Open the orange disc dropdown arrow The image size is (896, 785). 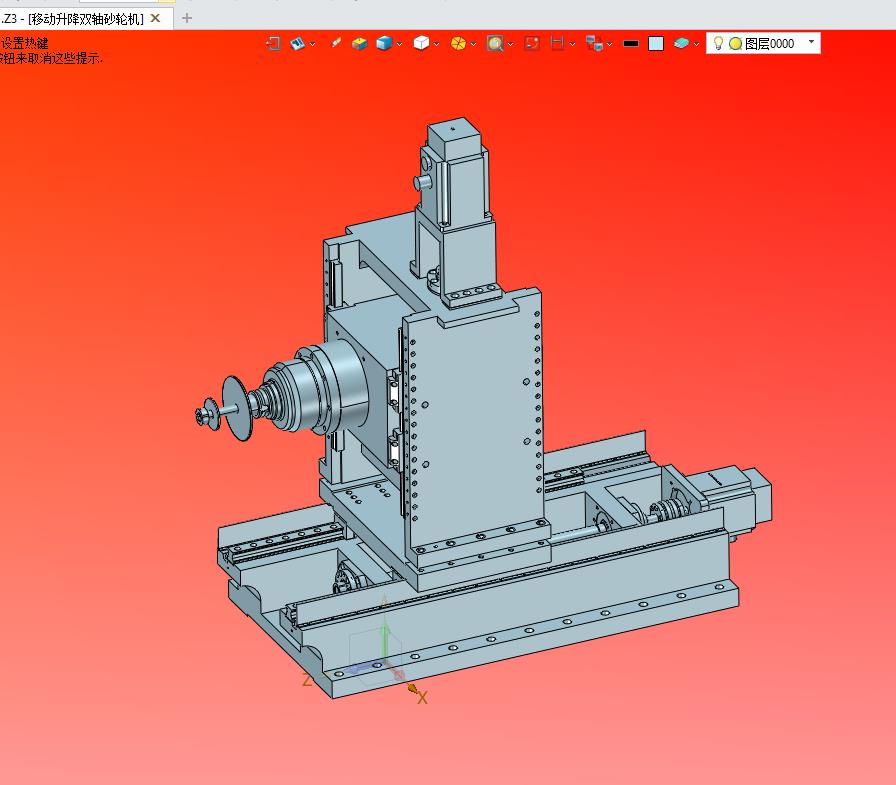tap(474, 44)
